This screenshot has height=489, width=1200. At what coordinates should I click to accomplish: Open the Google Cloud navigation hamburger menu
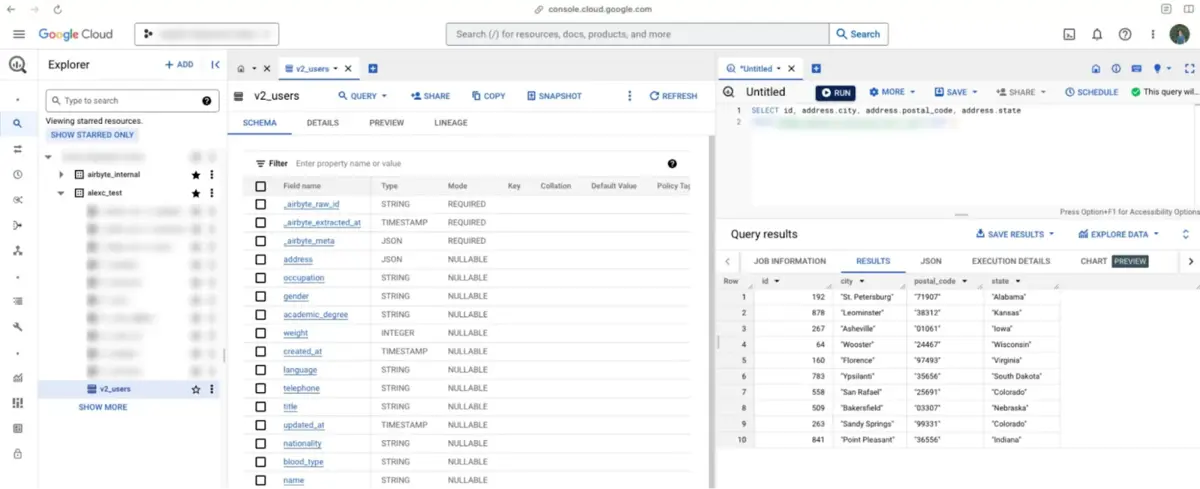click(x=18, y=34)
